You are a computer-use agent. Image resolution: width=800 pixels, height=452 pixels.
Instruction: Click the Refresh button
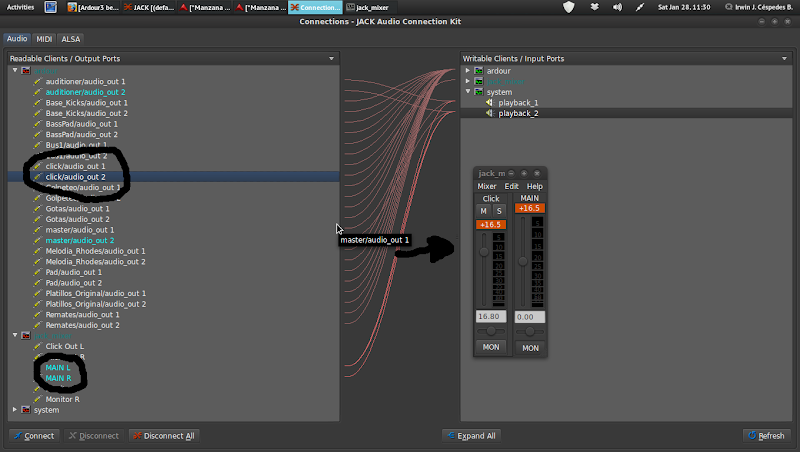(766, 436)
